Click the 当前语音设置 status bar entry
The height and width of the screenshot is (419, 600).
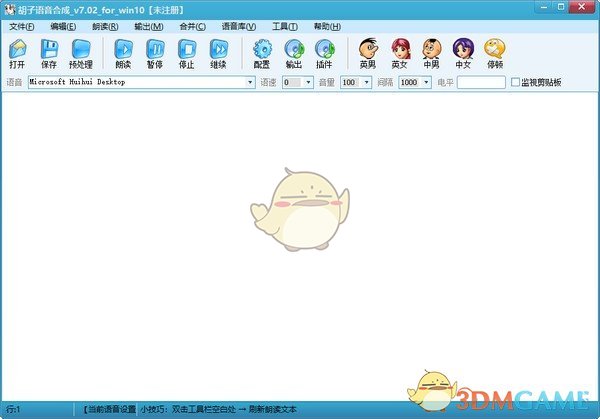[x=110, y=409]
